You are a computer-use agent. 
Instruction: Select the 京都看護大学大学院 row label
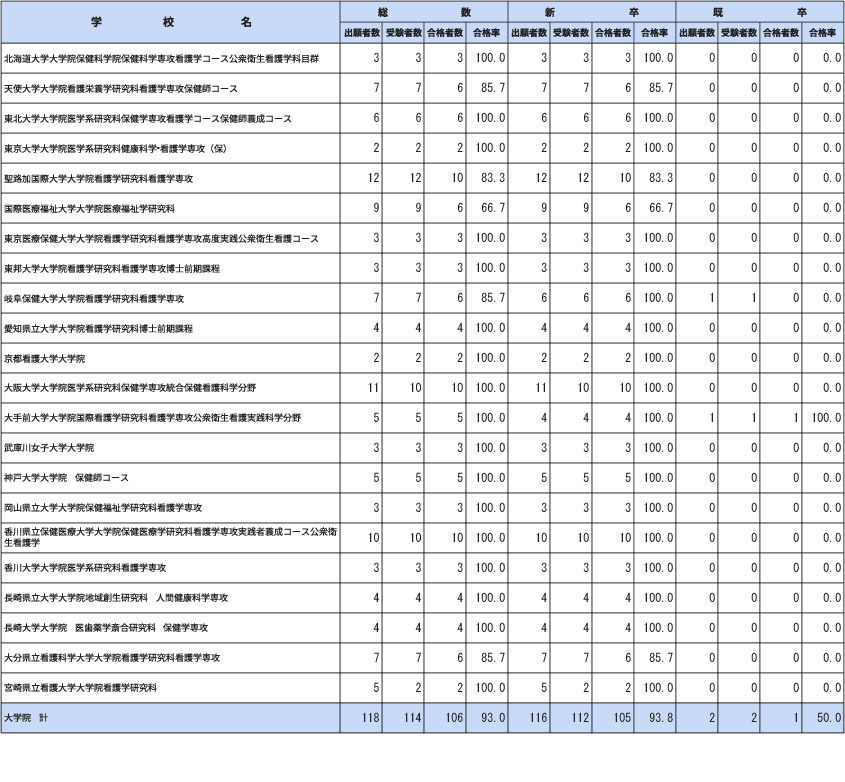pos(45,358)
